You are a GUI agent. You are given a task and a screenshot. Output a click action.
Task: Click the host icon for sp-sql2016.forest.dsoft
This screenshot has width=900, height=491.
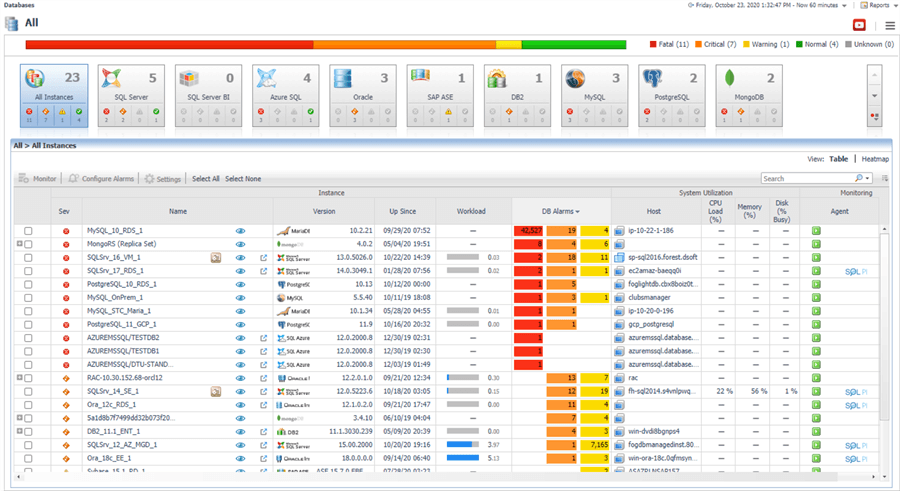pyautogui.click(x=619, y=258)
